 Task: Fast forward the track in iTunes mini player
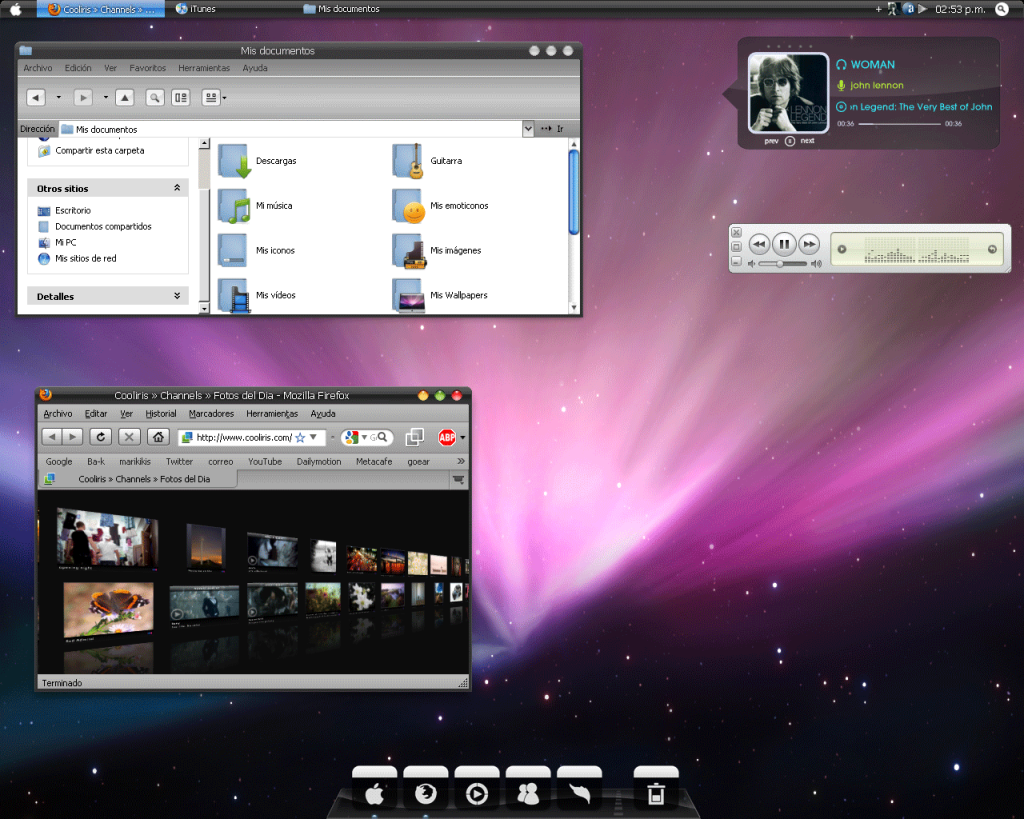[x=808, y=244]
